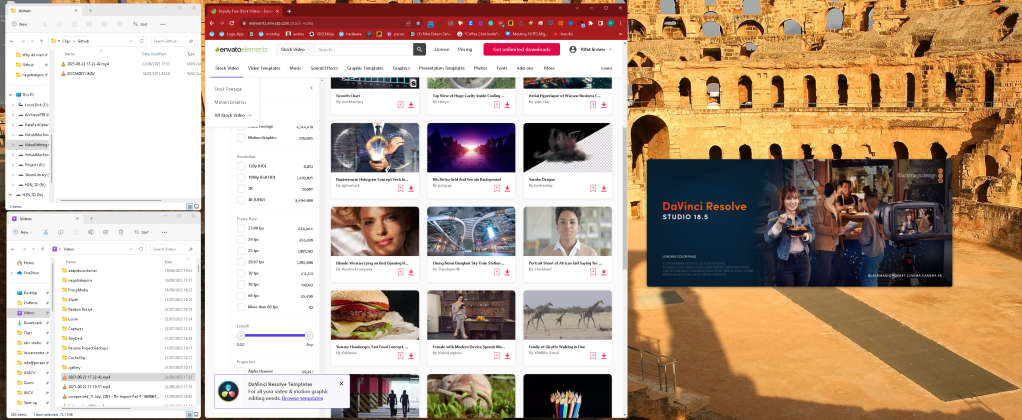Open a new Chrome tab
Viewport: 1022px width, 420px height.
[289, 11]
